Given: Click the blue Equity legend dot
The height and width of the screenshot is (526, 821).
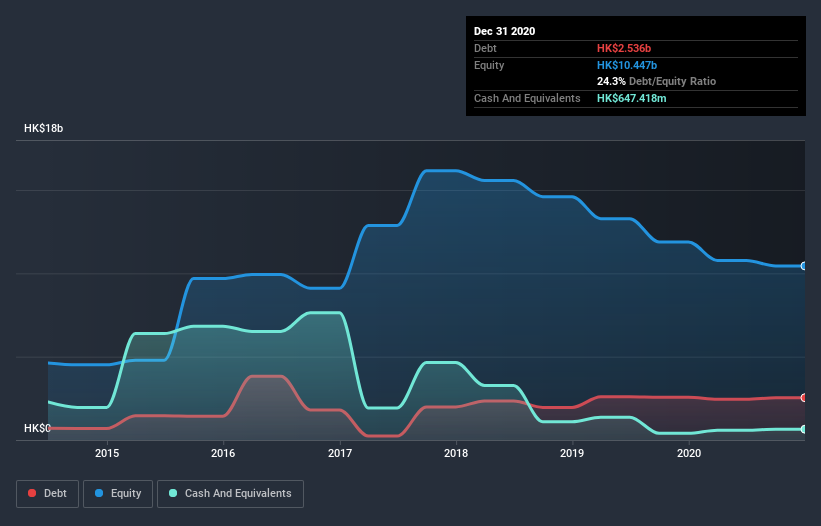Looking at the screenshot, I should pyautogui.click(x=99, y=493).
